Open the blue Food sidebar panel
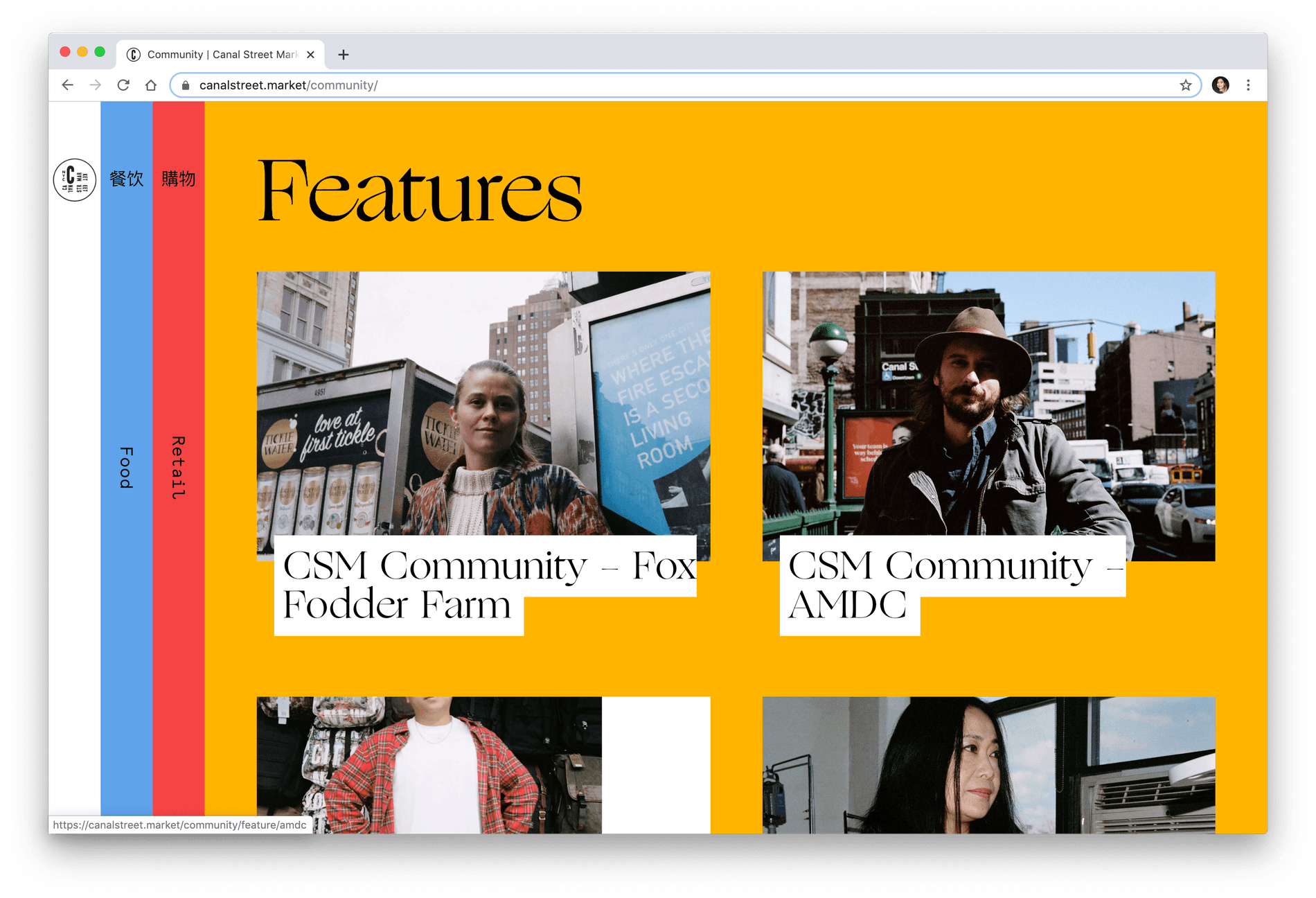This screenshot has height=898, width=1316. (126, 467)
